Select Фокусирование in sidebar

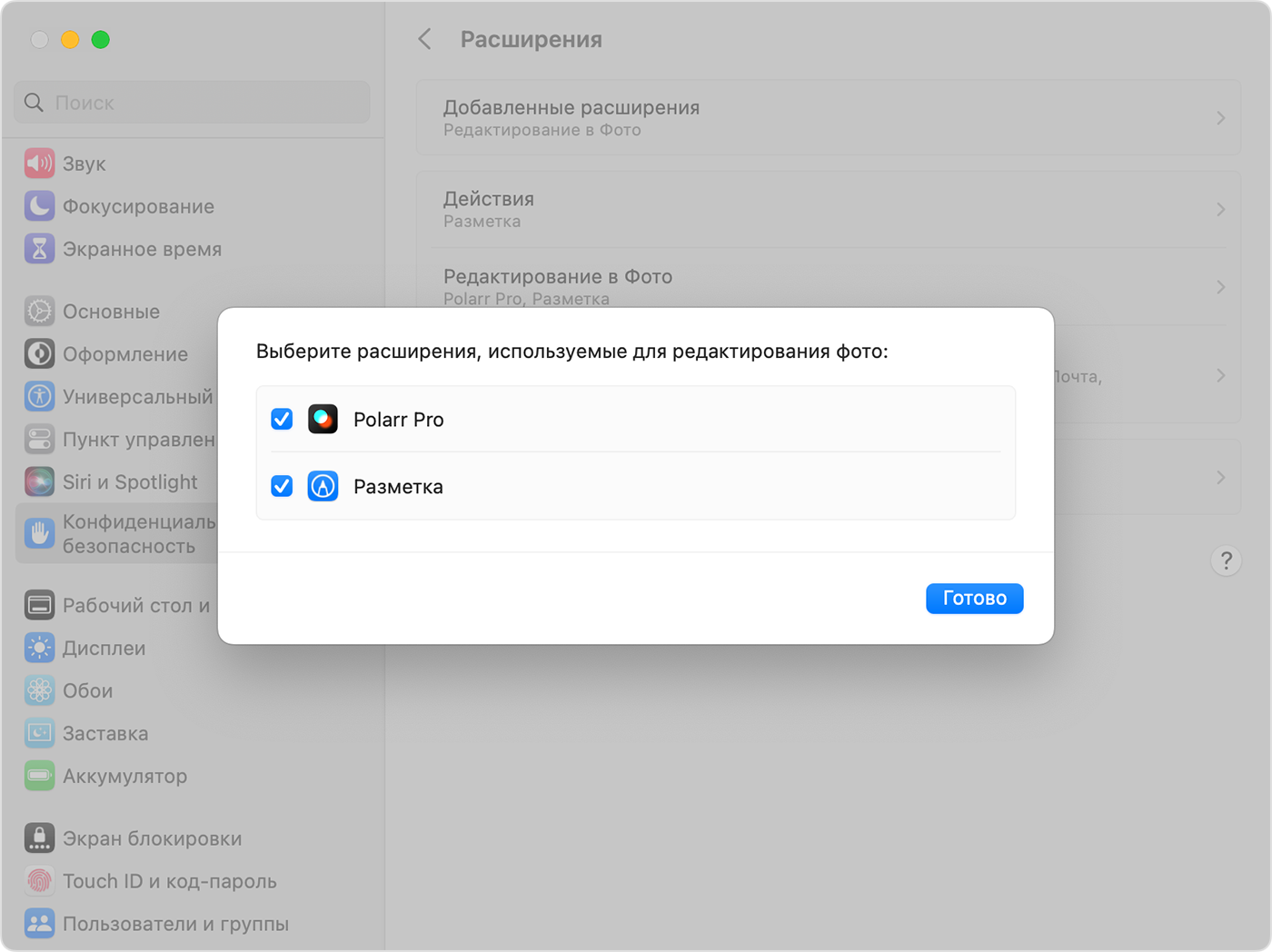pyautogui.click(x=138, y=207)
